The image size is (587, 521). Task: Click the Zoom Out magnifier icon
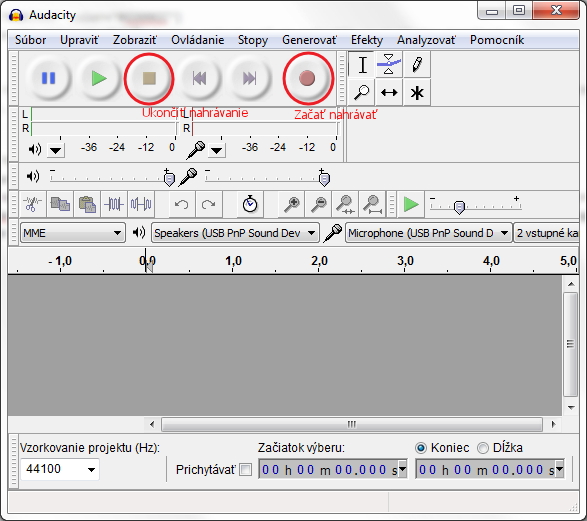pyautogui.click(x=319, y=204)
